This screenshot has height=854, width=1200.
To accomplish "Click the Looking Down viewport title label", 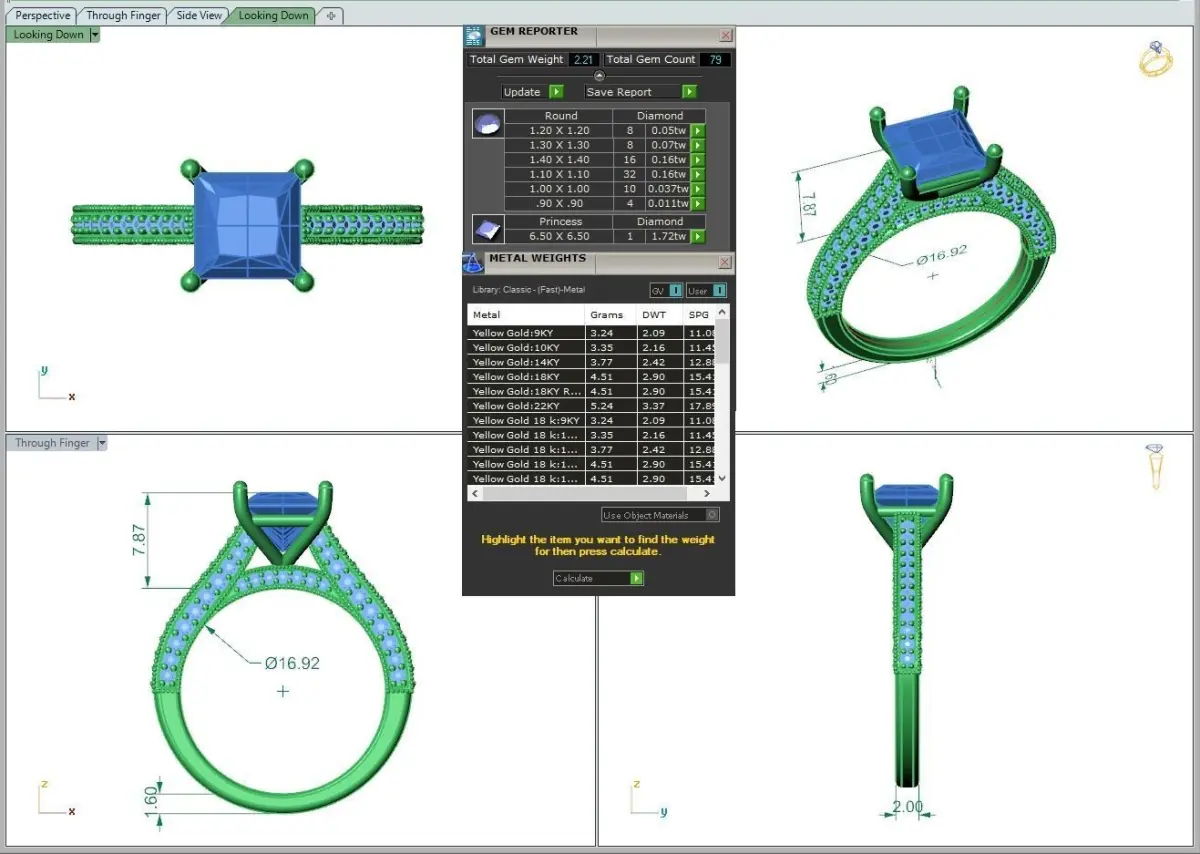I will point(48,35).
